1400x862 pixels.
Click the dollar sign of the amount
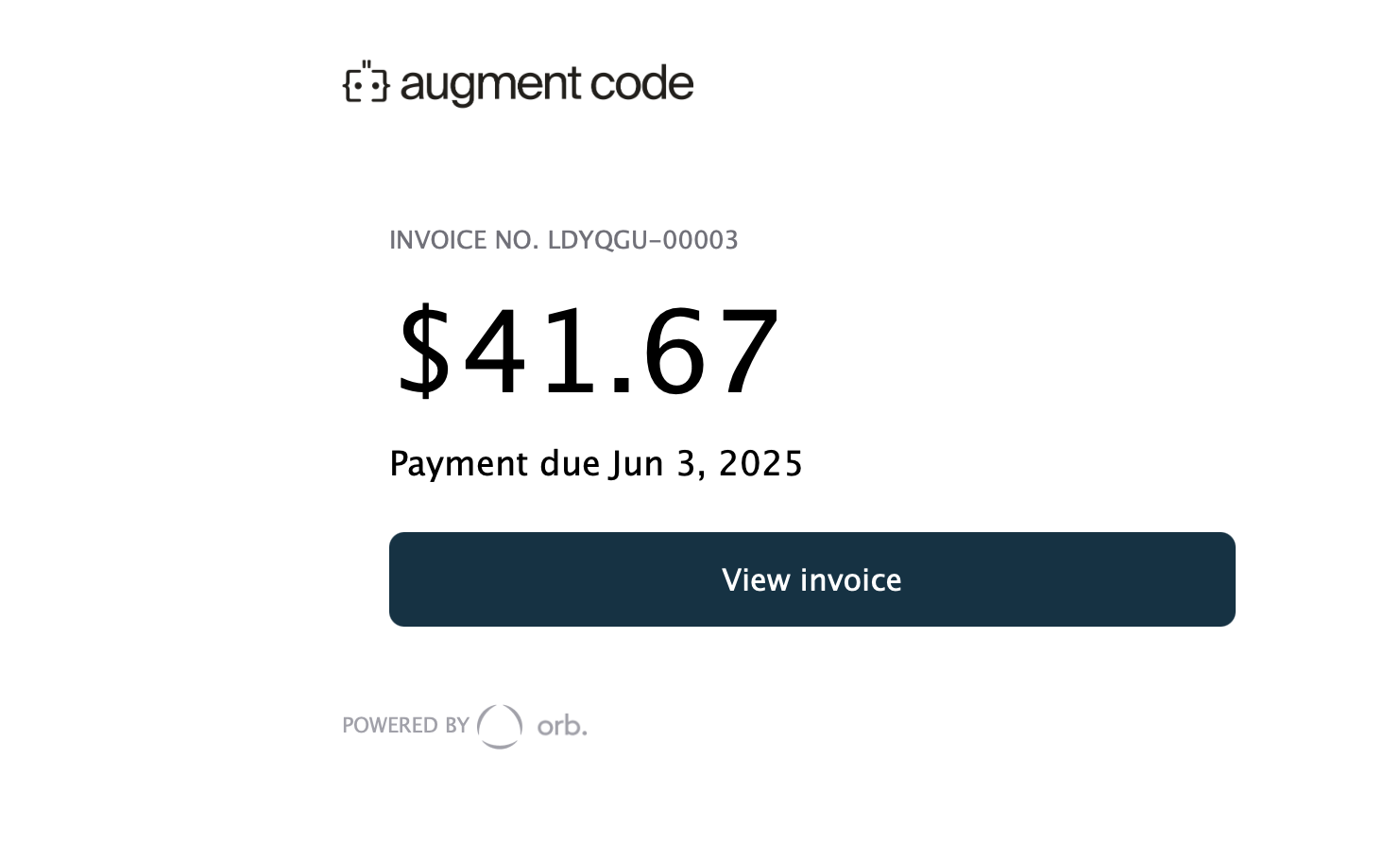(424, 350)
